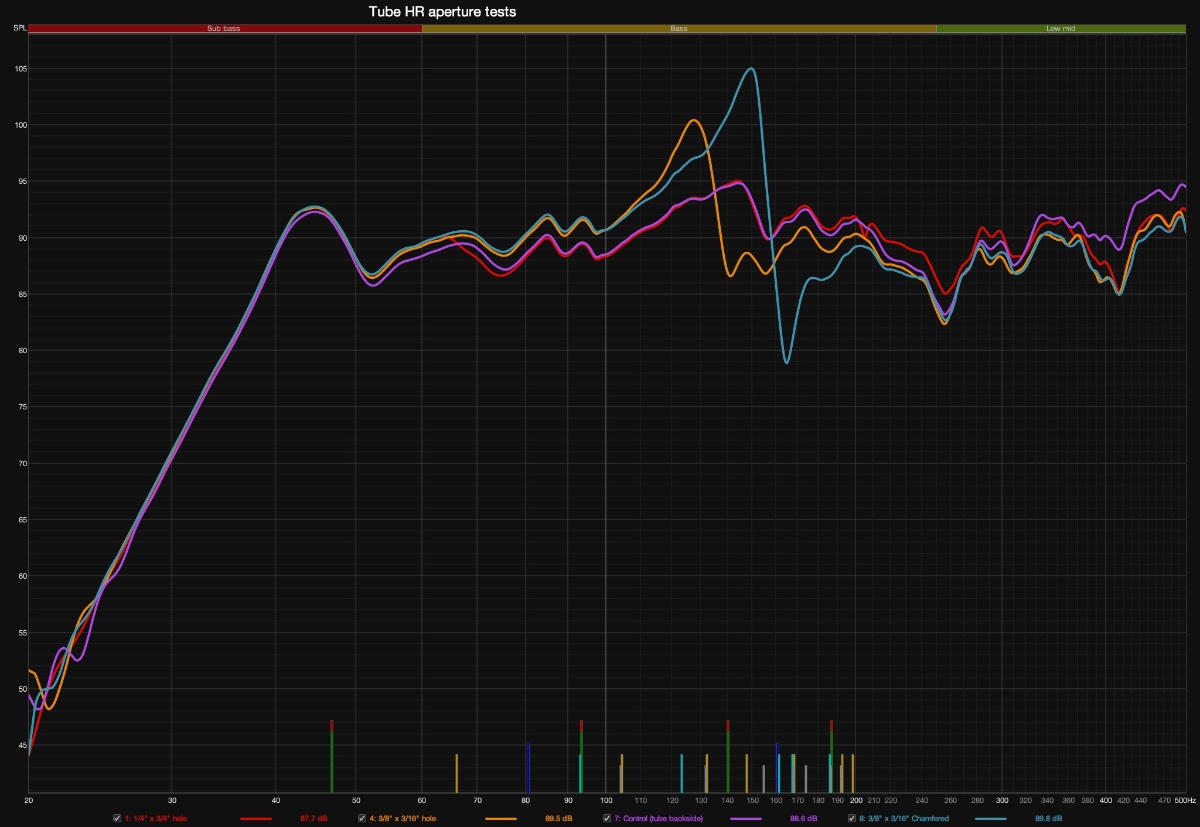Select the Low mid frequency band bar
The height and width of the screenshot is (827, 1200).
(1060, 29)
